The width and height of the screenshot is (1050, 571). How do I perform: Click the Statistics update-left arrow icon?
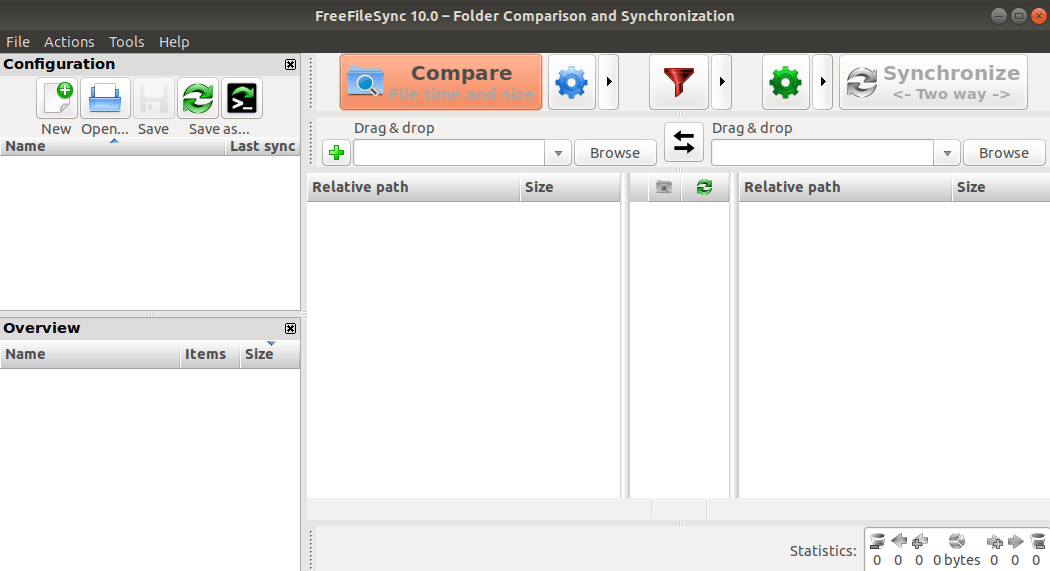[899, 540]
